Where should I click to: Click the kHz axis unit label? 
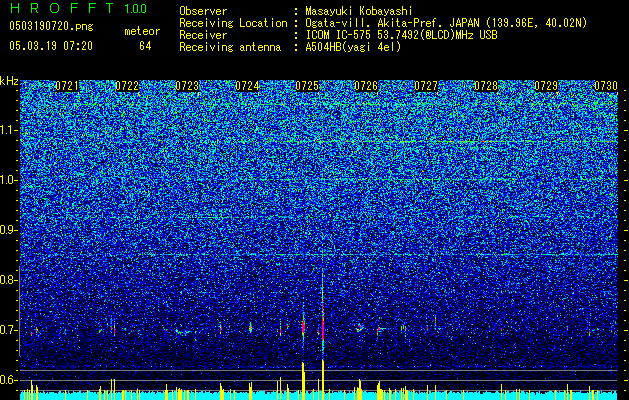pyautogui.click(x=9, y=81)
